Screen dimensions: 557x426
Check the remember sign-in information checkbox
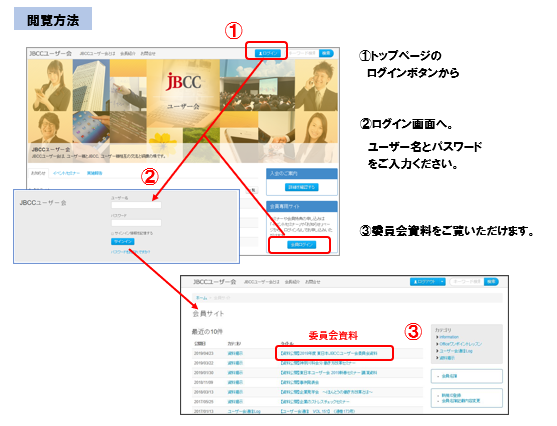pyautogui.click(x=113, y=233)
